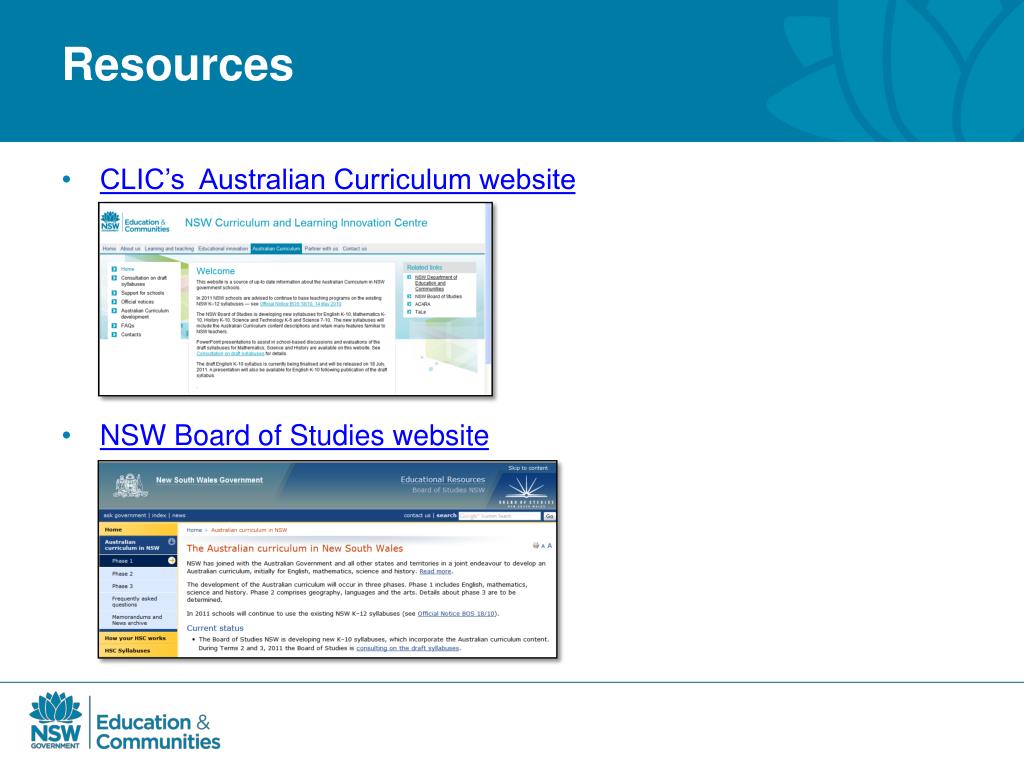Click the Google custom search field
This screenshot has width=1024, height=768.
pos(500,516)
